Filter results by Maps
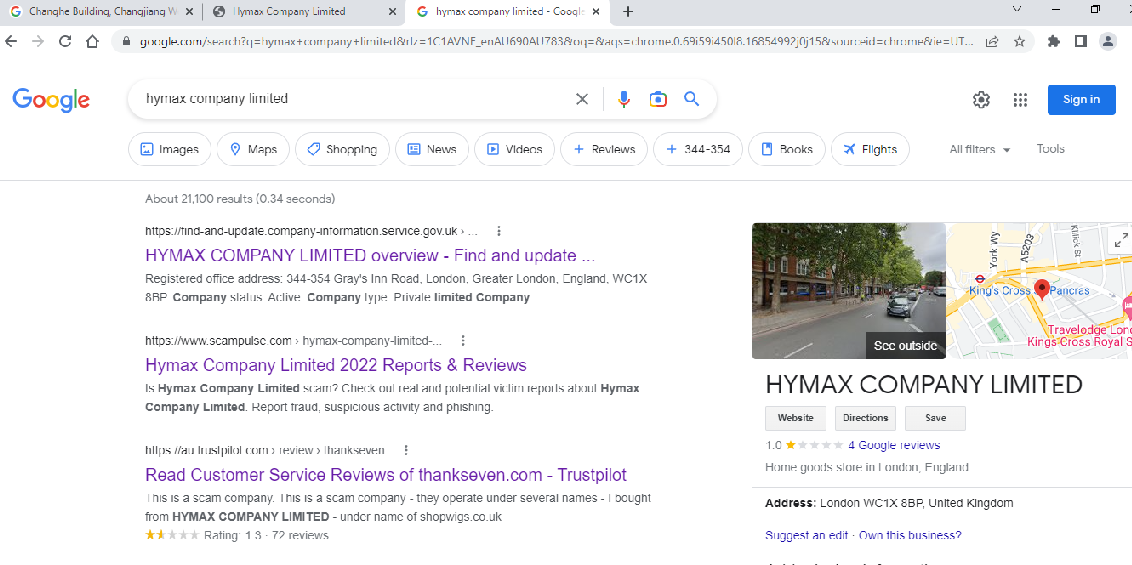Viewport: 1132px width, 565px height. pos(253,149)
